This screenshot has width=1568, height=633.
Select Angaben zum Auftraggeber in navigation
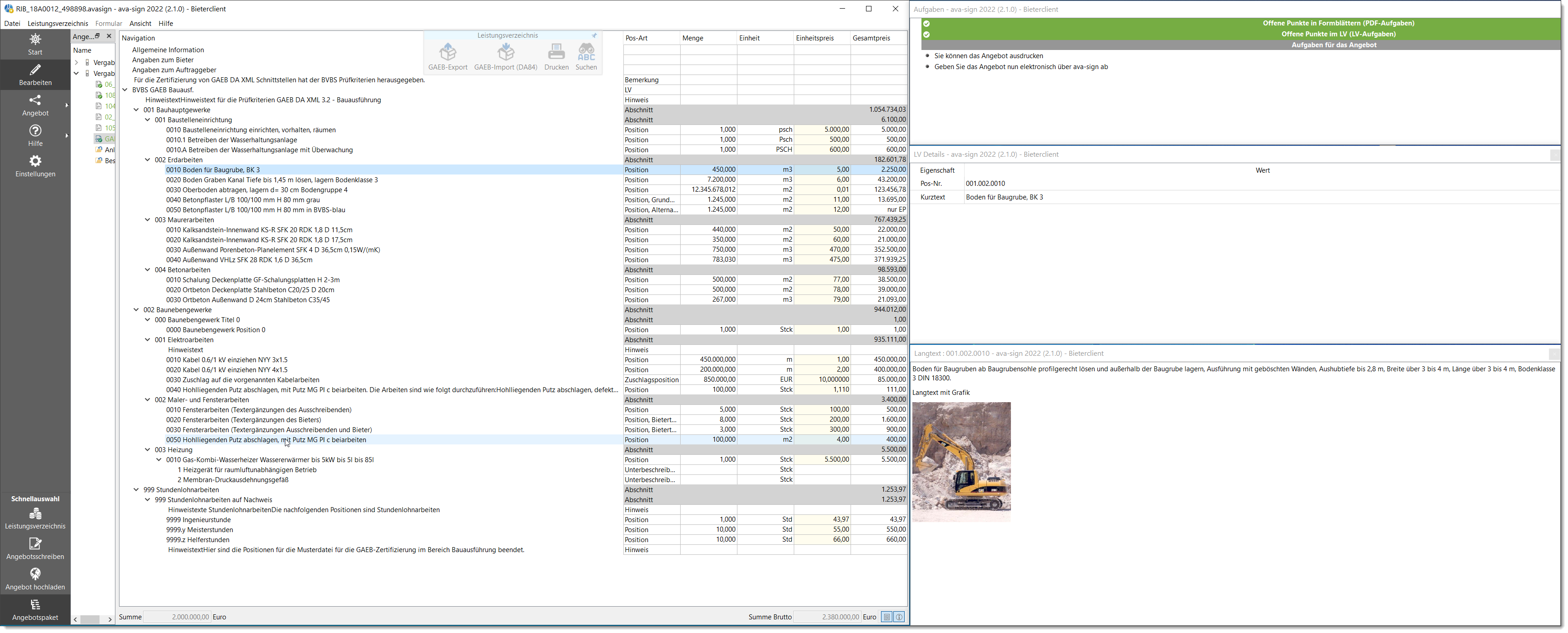pos(174,70)
